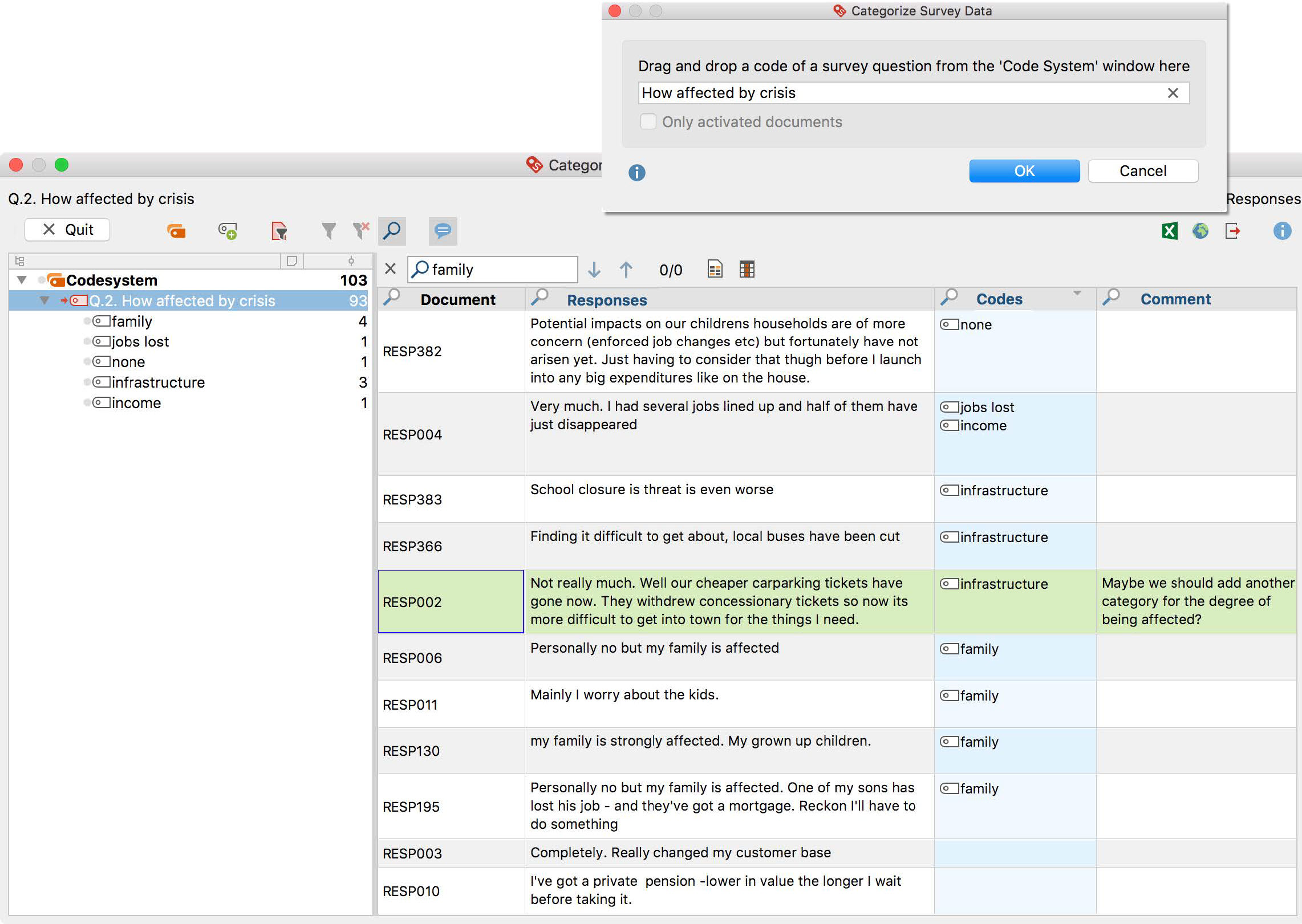Image resolution: width=1302 pixels, height=924 pixels.
Task: Collapse the Codesystem tree root
Action: click(x=22, y=280)
